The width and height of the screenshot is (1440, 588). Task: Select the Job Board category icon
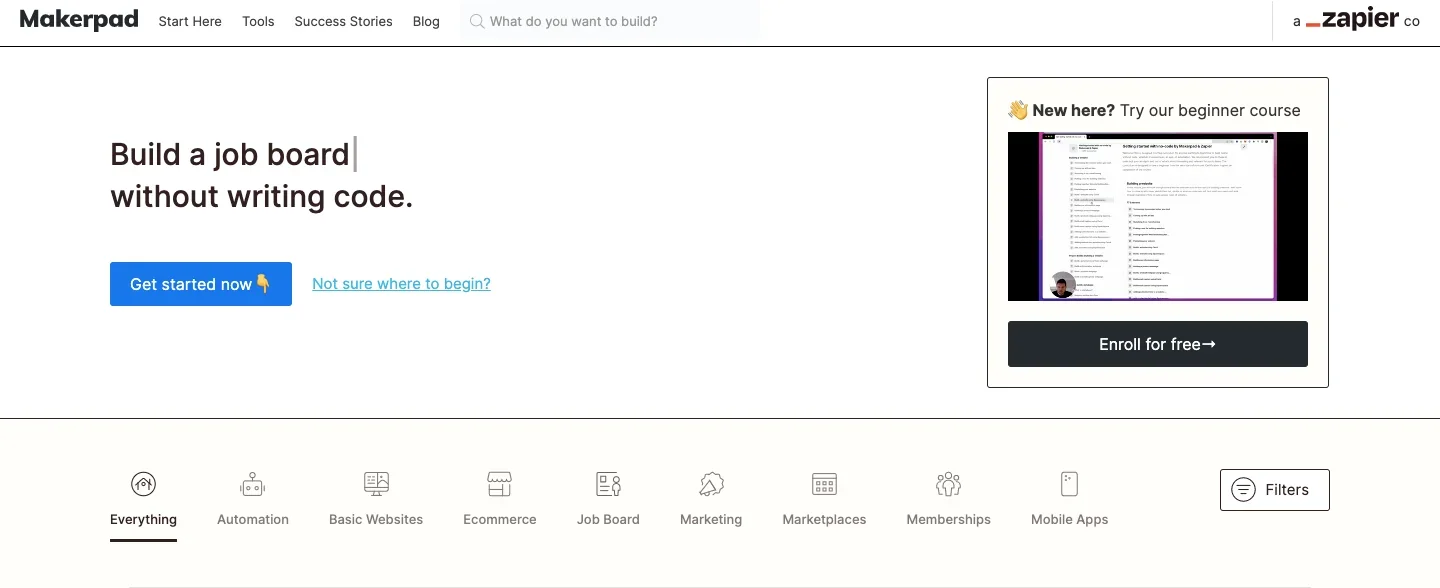608,485
